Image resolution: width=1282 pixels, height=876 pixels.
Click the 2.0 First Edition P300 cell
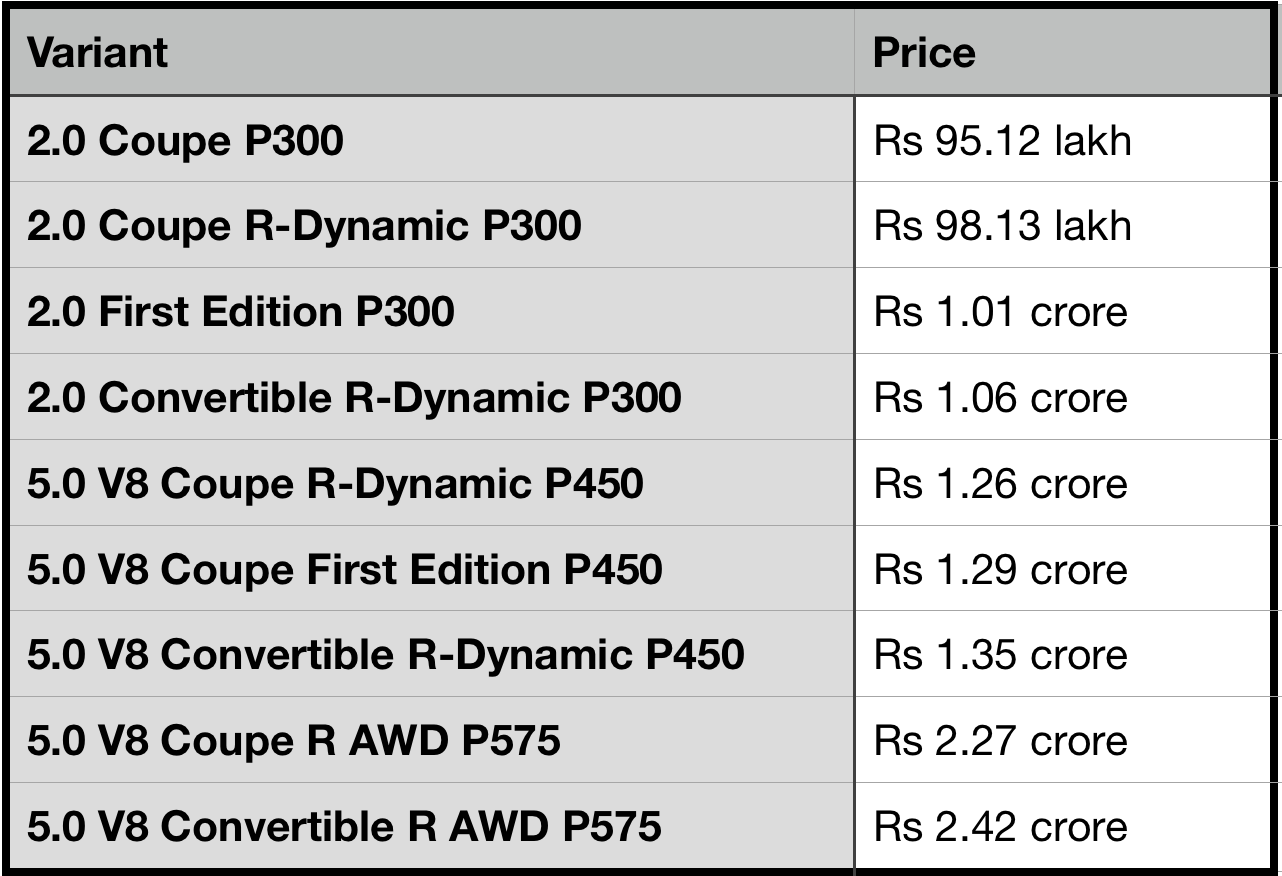pos(240,312)
